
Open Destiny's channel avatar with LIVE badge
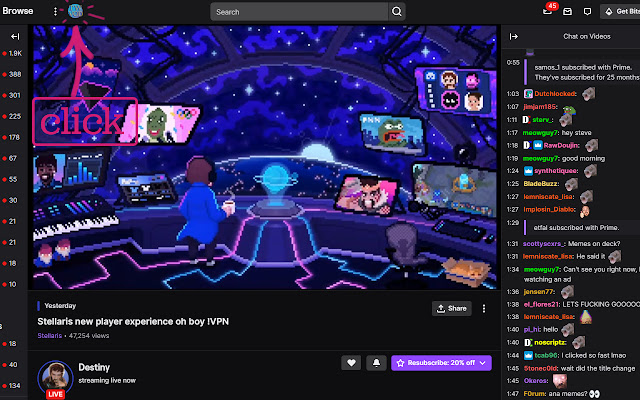coord(55,378)
